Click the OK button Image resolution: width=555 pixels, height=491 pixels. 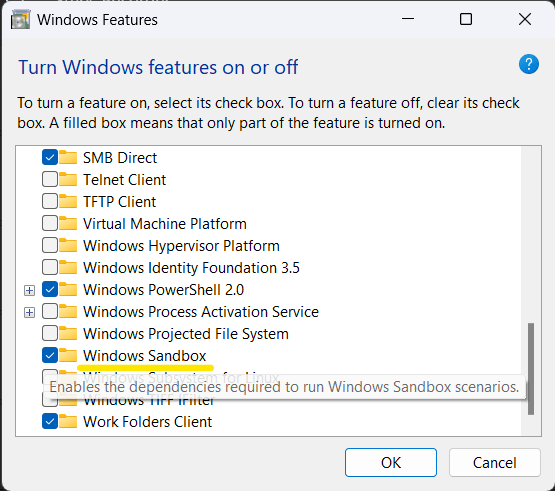tap(391, 462)
